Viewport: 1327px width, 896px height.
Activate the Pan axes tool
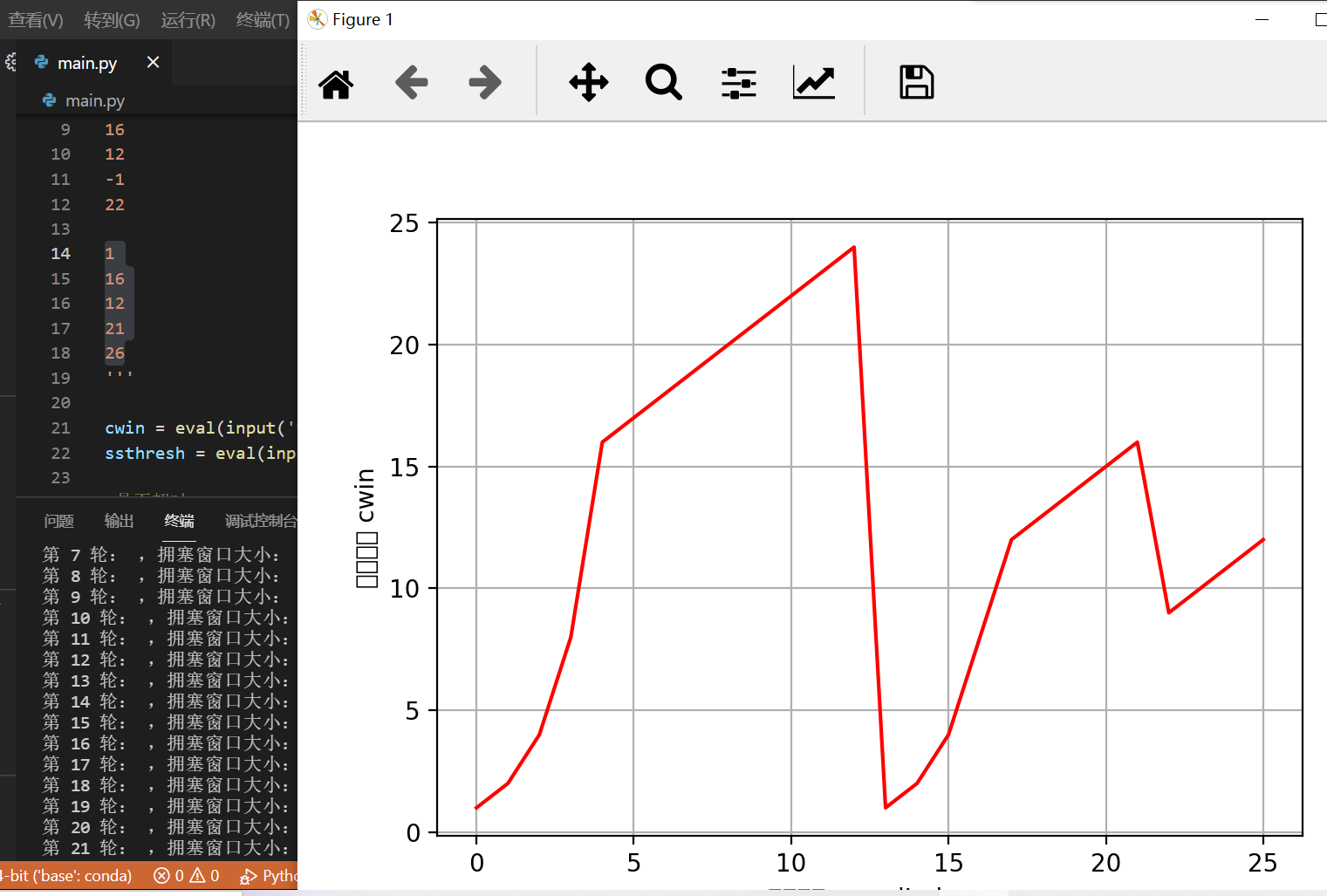tap(589, 83)
